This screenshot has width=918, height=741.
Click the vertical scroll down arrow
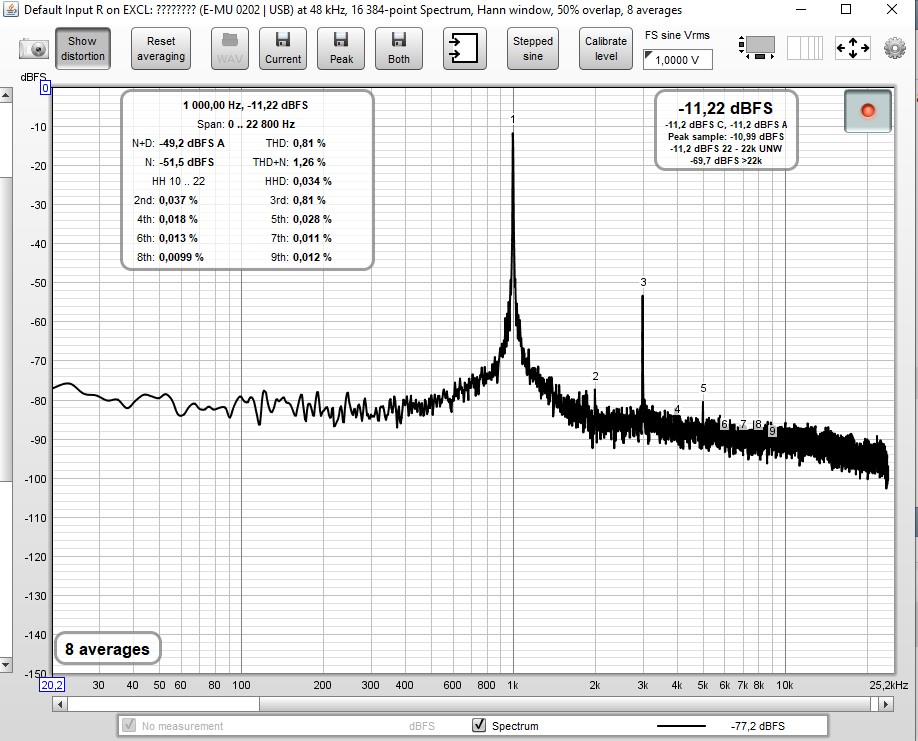[5, 665]
